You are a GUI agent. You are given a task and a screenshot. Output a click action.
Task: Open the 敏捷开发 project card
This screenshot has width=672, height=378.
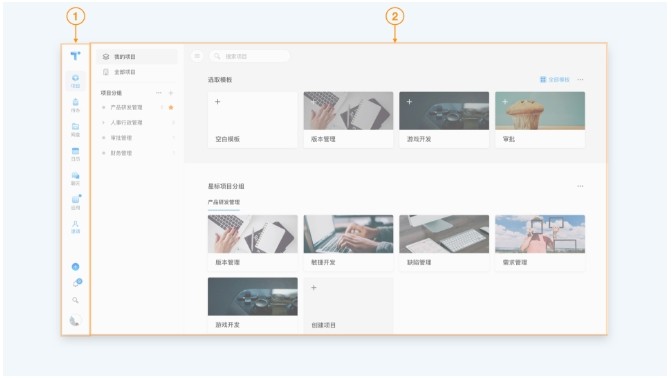click(x=348, y=243)
